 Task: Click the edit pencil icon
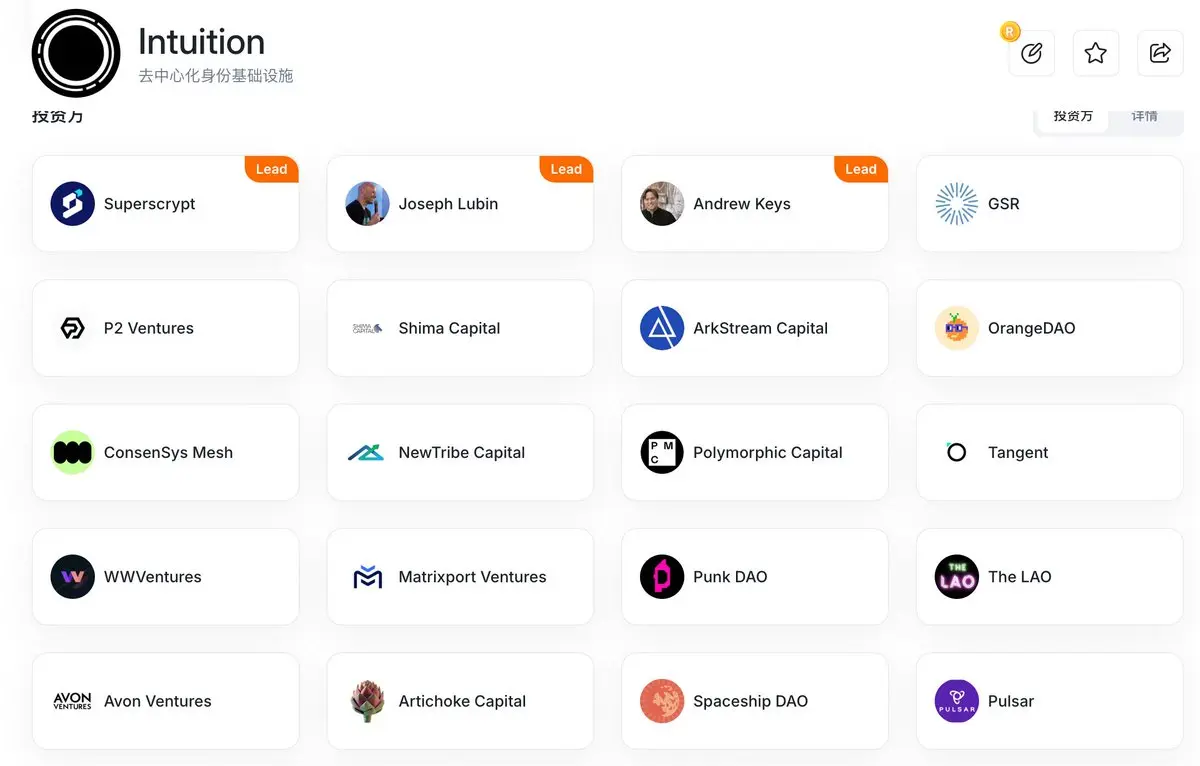click(x=1031, y=53)
